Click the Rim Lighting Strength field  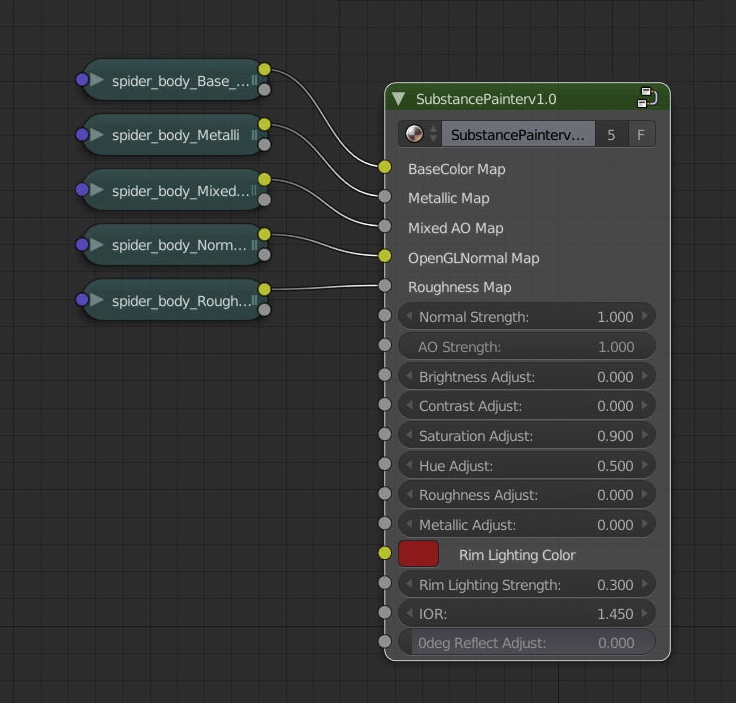pos(527,584)
